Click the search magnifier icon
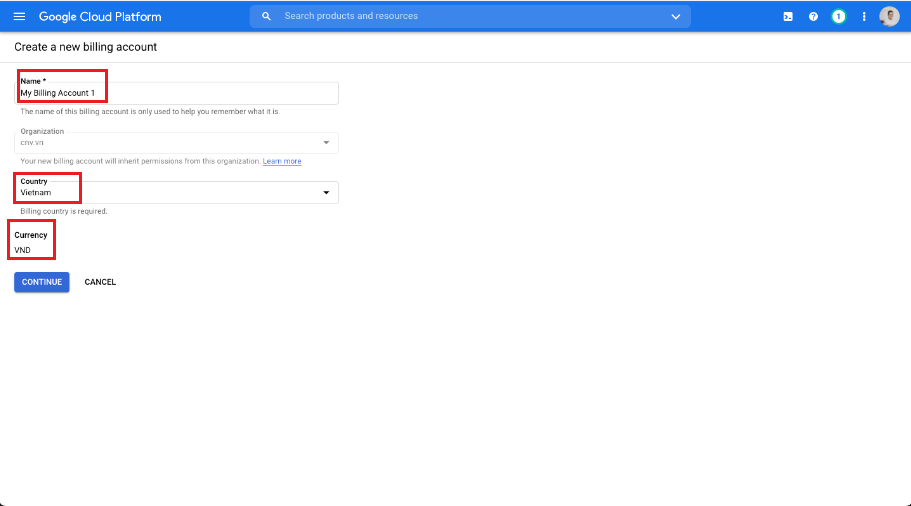Image resolution: width=911 pixels, height=506 pixels. (x=266, y=16)
